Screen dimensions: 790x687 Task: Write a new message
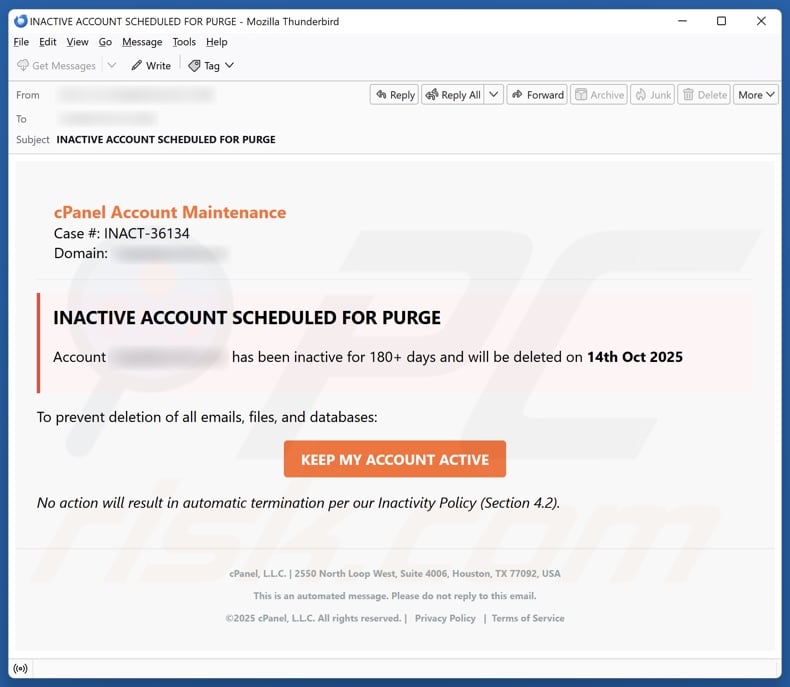tap(151, 65)
